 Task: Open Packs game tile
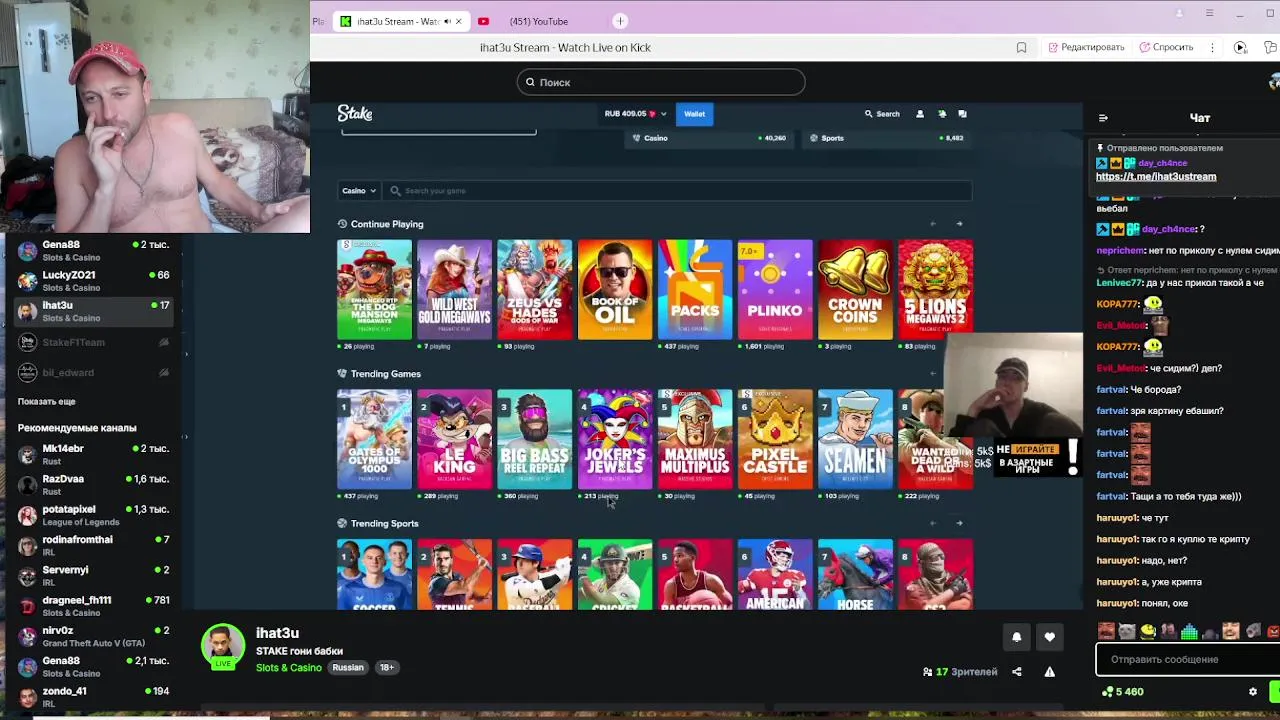(x=695, y=290)
